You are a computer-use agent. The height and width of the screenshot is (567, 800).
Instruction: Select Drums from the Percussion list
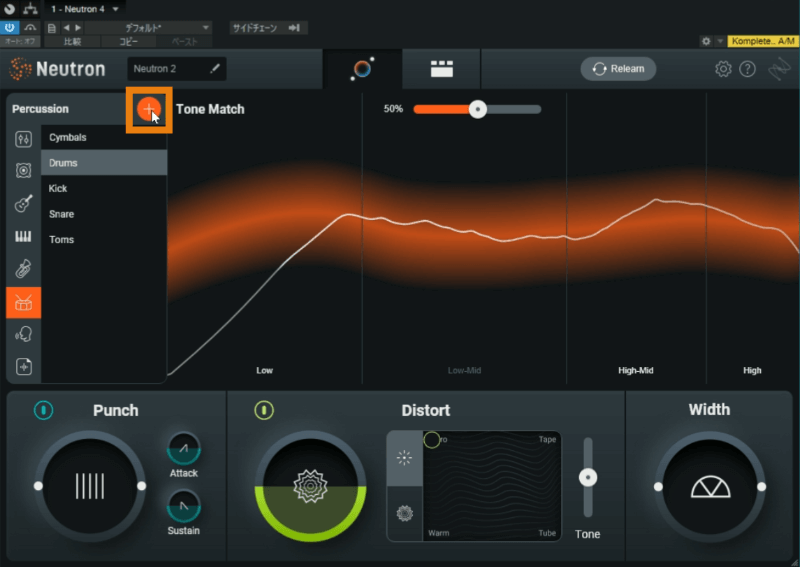(x=104, y=163)
